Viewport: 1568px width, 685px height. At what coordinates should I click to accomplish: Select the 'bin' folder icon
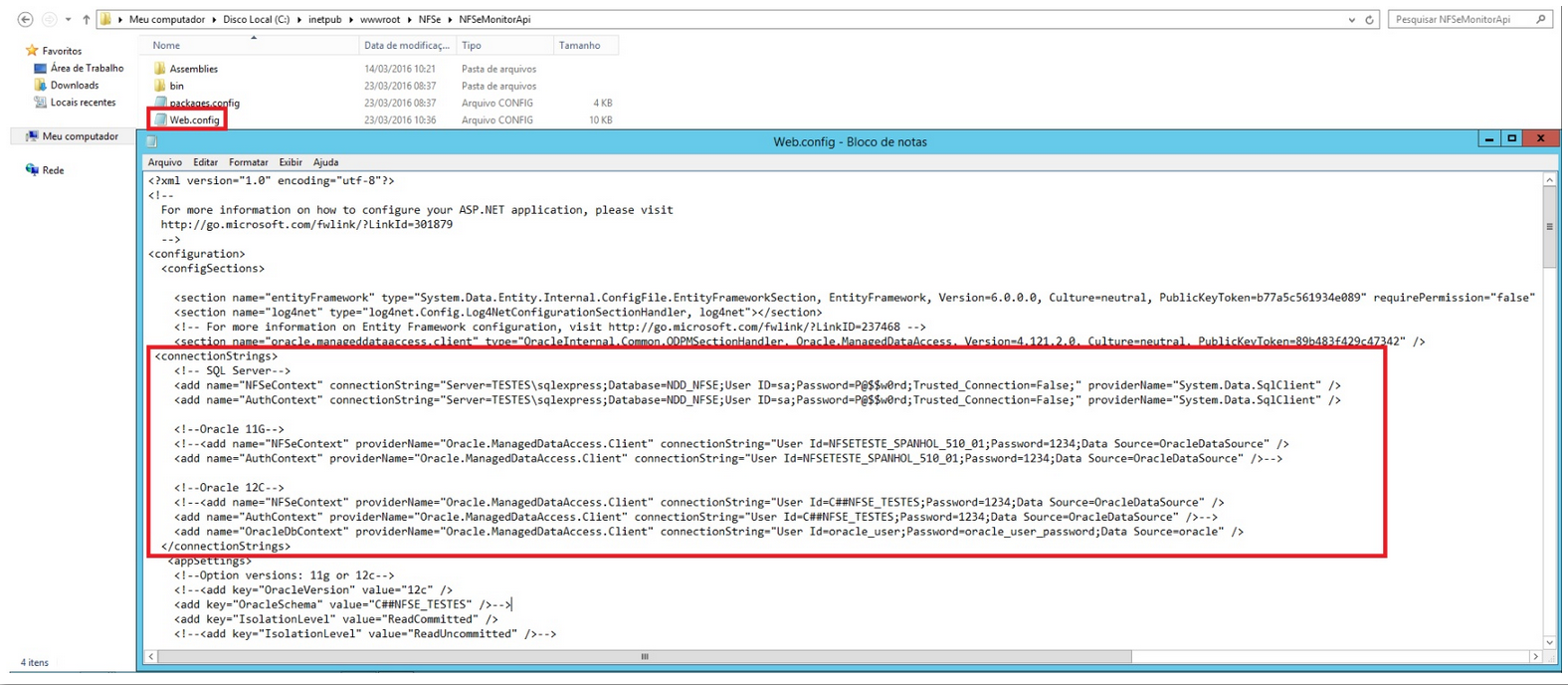coord(159,86)
